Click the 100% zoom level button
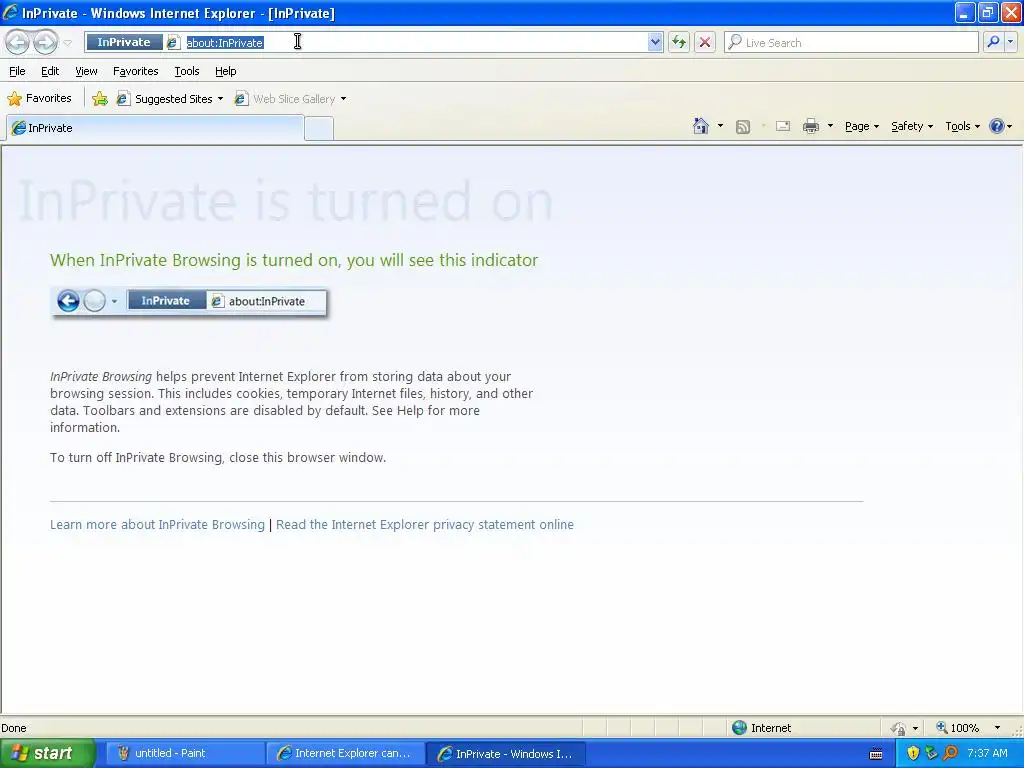The image size is (1024, 768). coord(958,728)
